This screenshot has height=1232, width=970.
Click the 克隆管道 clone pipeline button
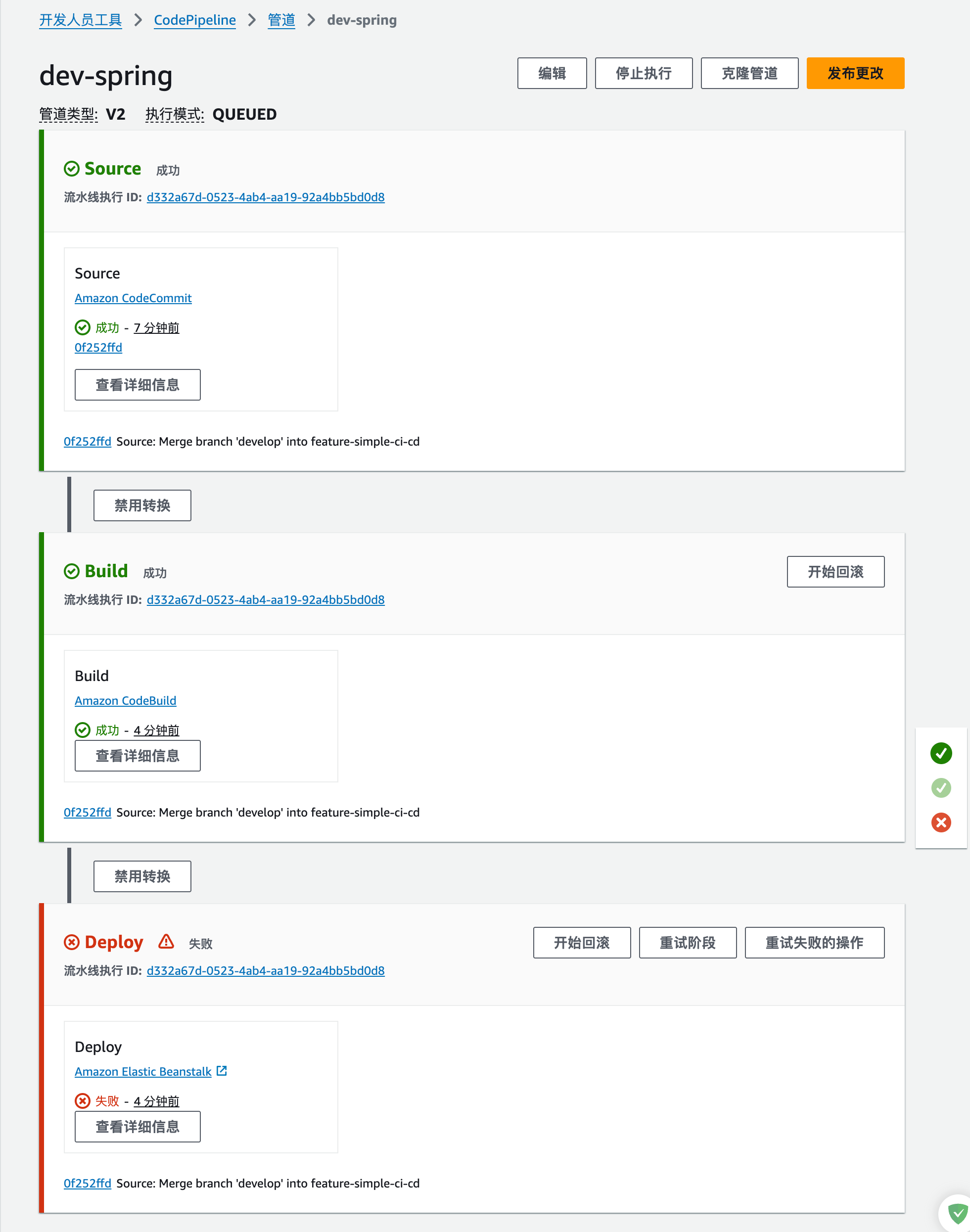(x=749, y=73)
